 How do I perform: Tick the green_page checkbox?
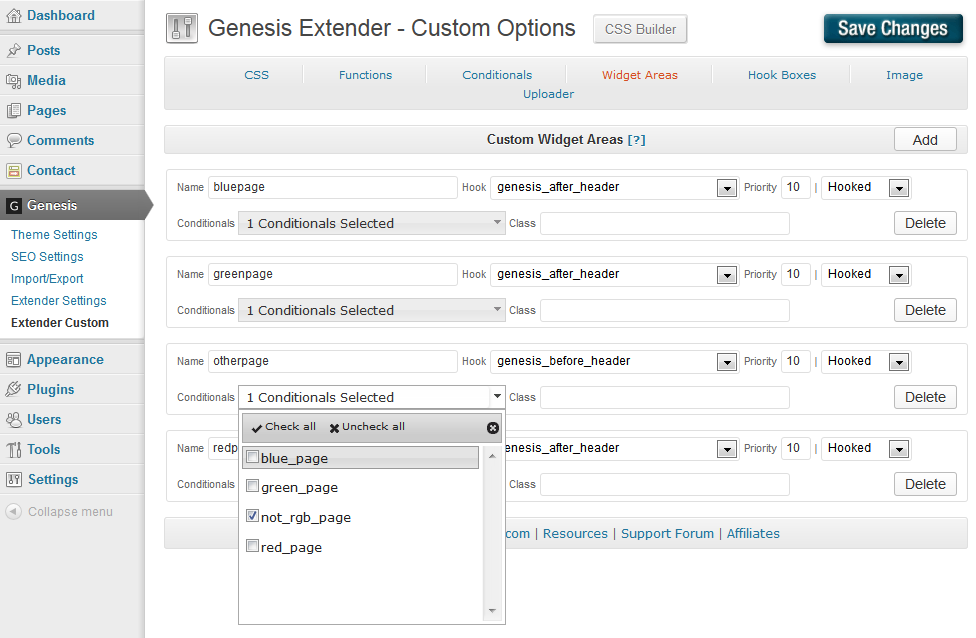coord(253,486)
